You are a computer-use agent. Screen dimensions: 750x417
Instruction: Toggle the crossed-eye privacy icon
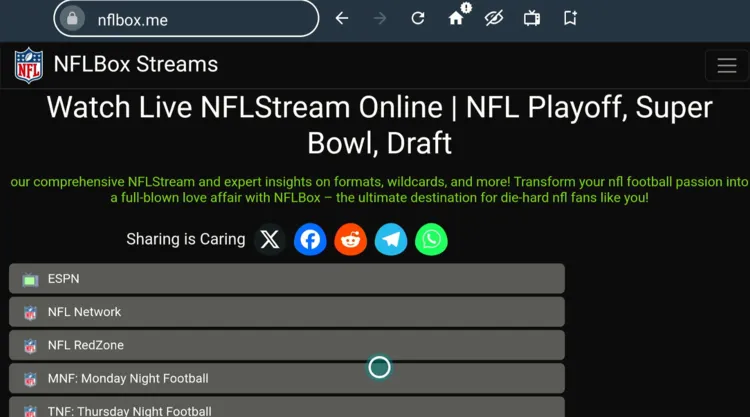[x=494, y=19]
